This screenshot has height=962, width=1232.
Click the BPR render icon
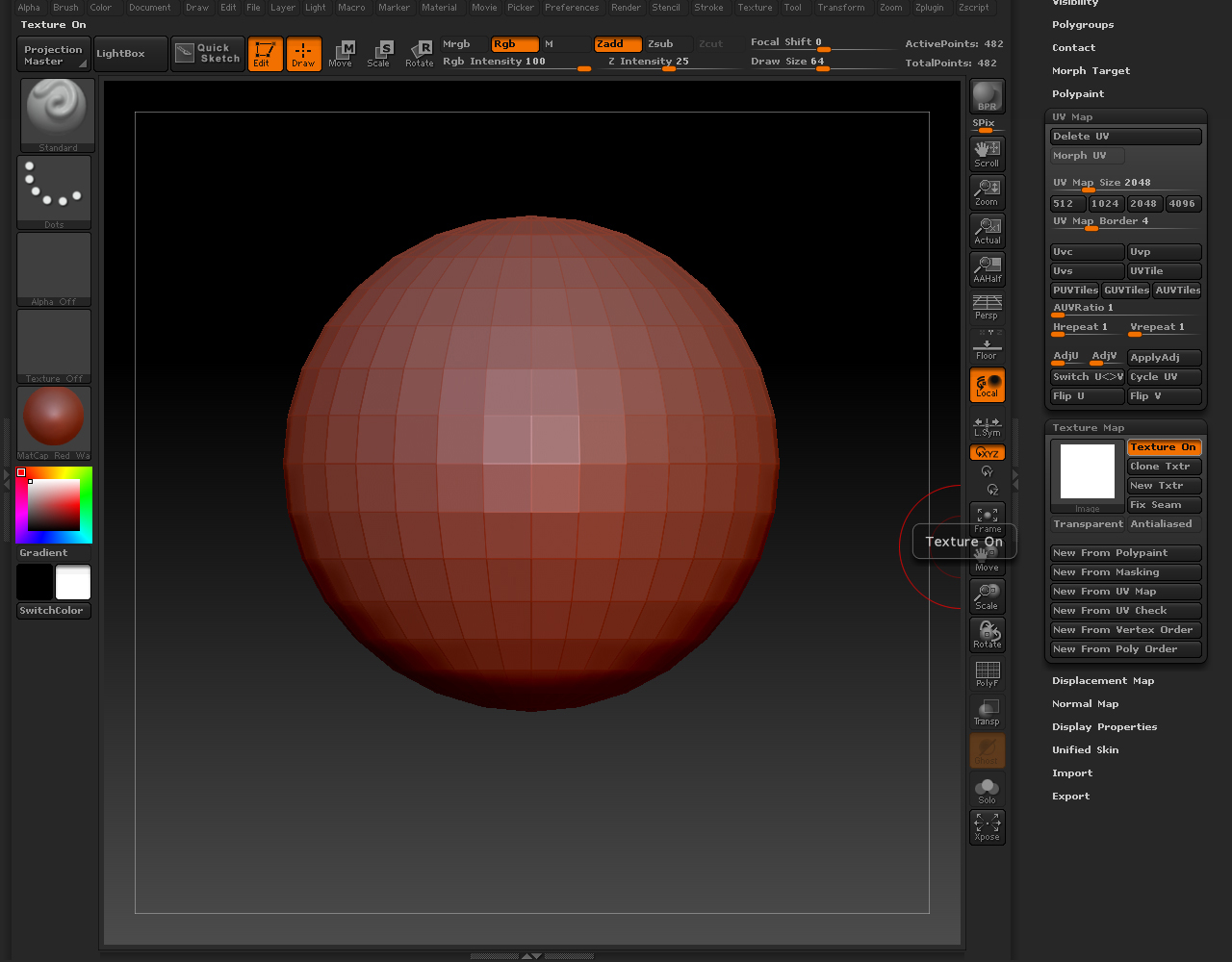click(x=987, y=96)
